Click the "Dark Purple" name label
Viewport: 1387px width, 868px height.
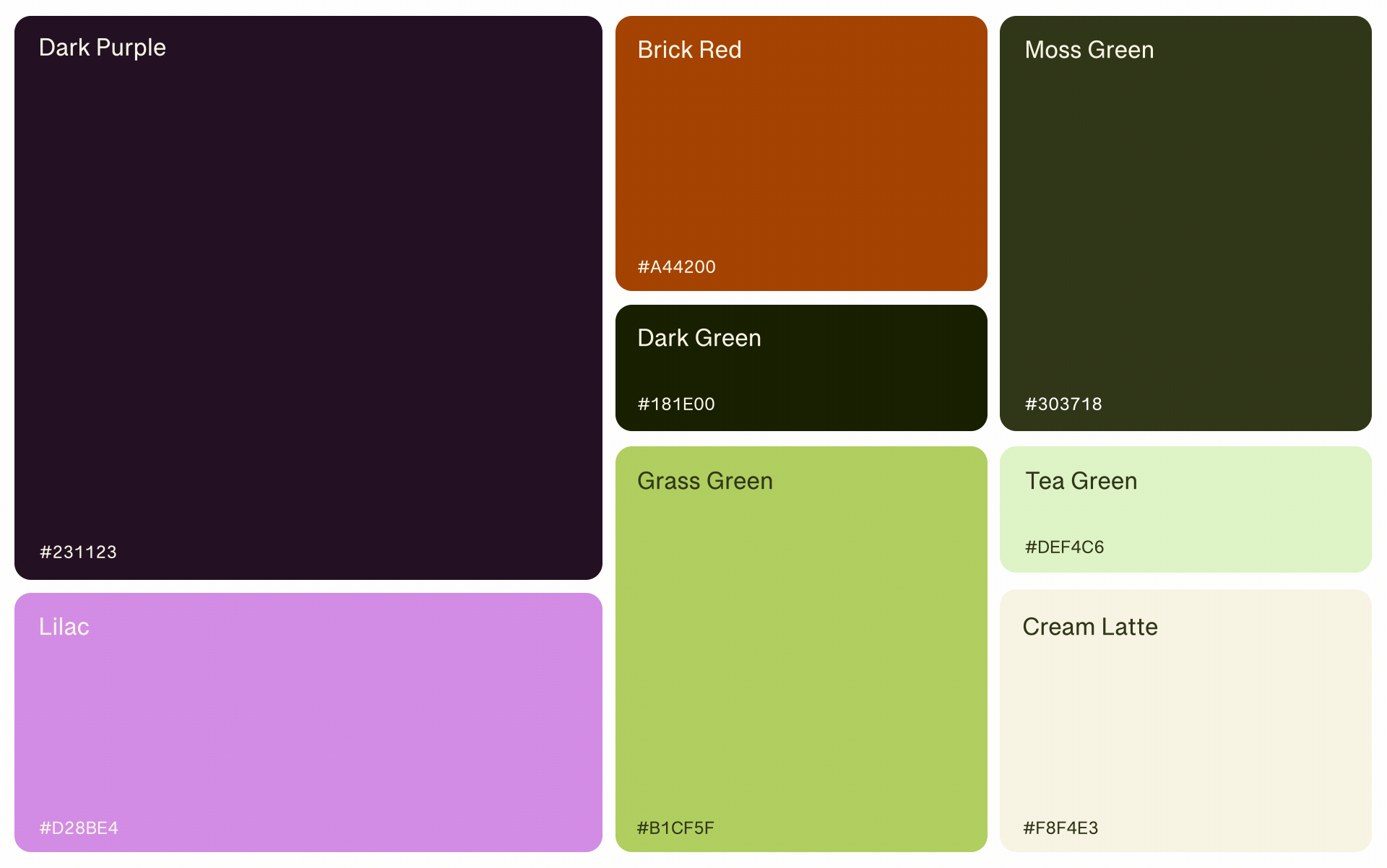pyautogui.click(x=103, y=48)
